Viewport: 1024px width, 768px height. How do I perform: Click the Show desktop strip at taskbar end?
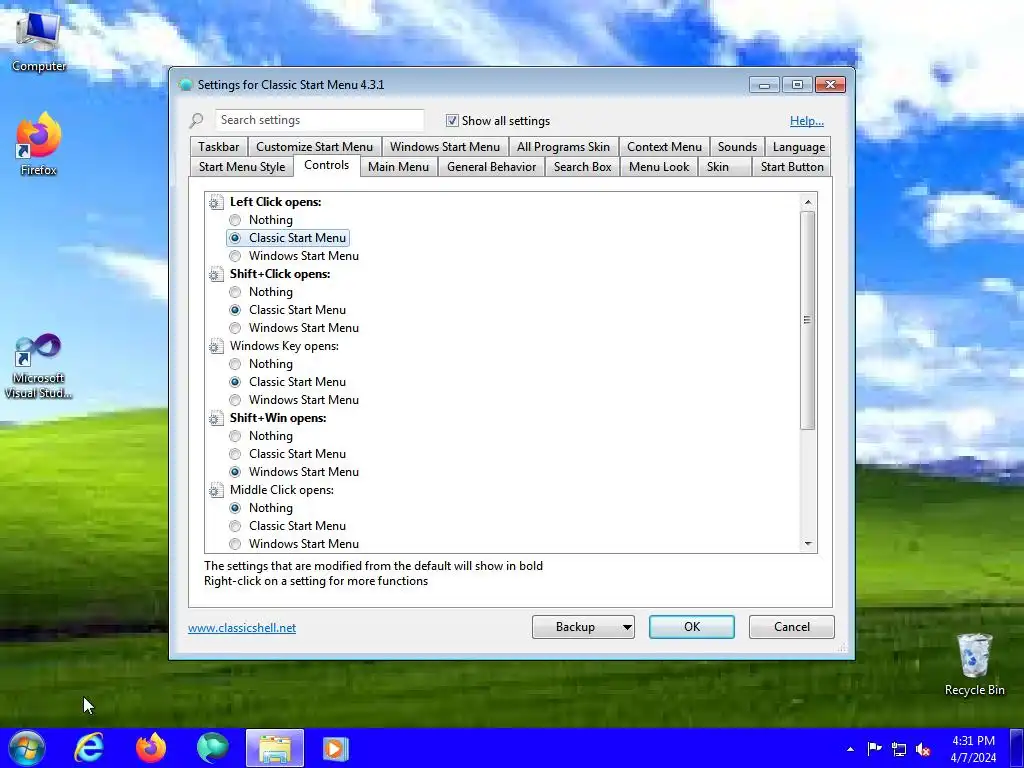1017,748
